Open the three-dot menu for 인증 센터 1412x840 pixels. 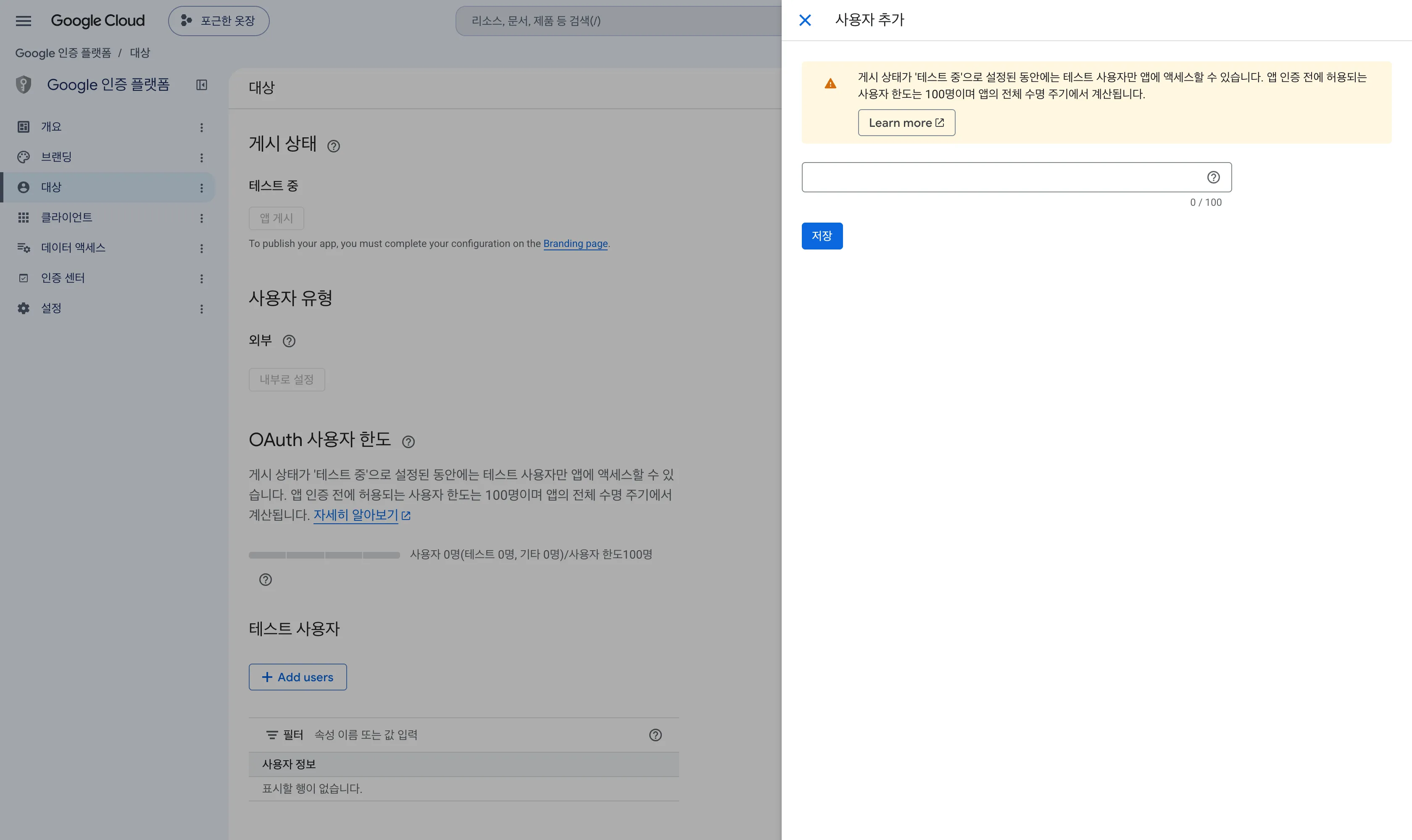202,278
